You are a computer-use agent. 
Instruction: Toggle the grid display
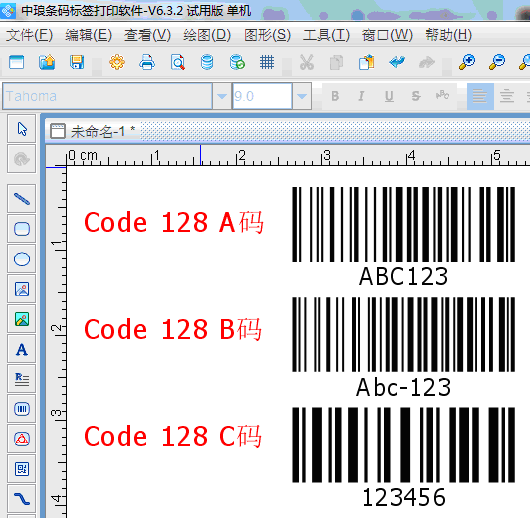tap(267, 62)
